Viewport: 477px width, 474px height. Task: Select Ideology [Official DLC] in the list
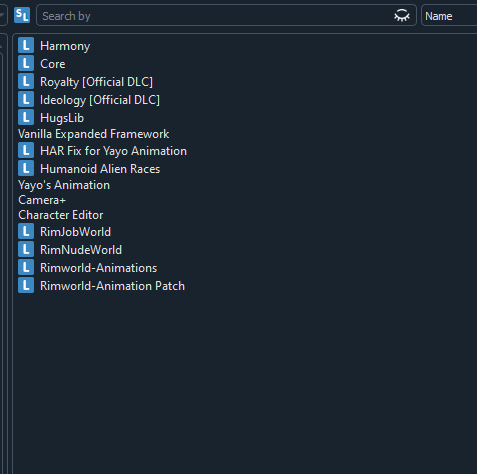(100, 100)
